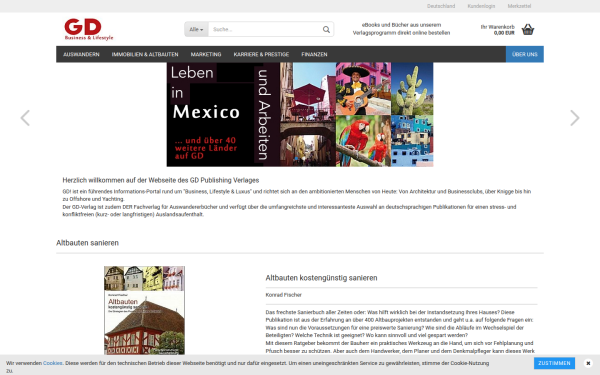Click the GD Business & Lifestyle logo
Viewport: 600px width, 375px height.
[x=88, y=29]
